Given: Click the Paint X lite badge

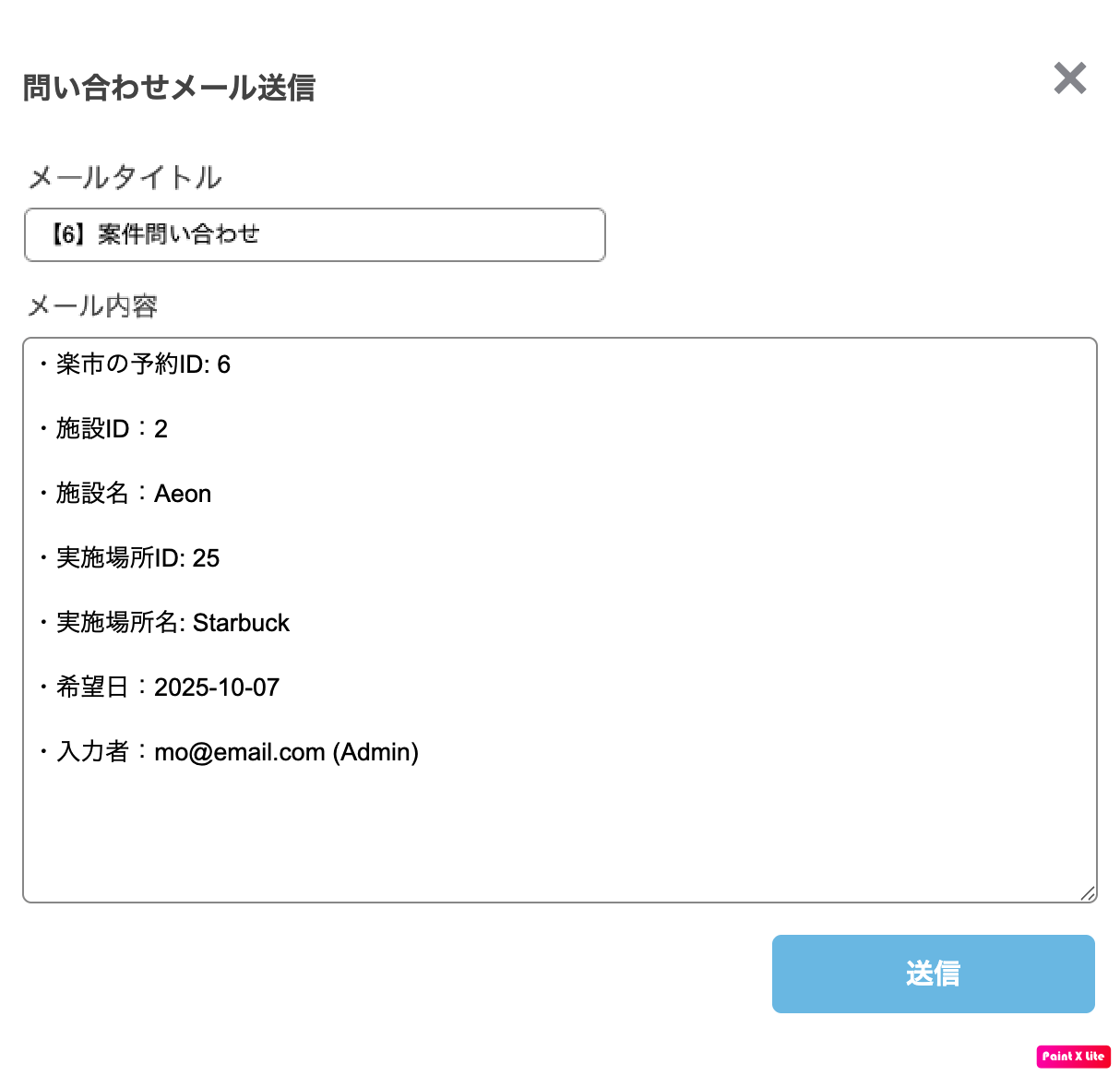Looking at the screenshot, I should [1073, 1057].
